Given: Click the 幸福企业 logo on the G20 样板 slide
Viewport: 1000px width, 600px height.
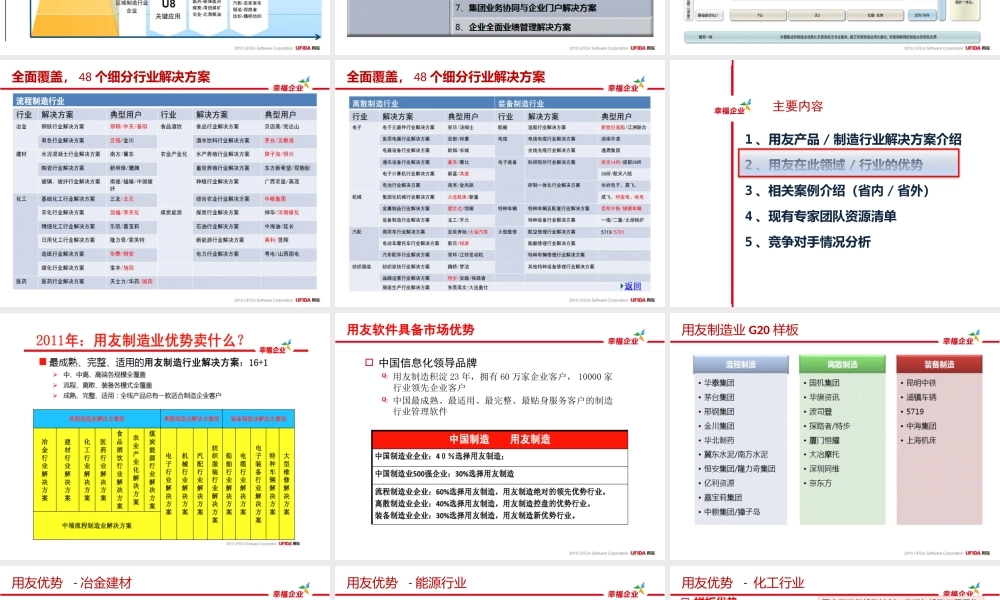Looking at the screenshot, I should click(962, 338).
